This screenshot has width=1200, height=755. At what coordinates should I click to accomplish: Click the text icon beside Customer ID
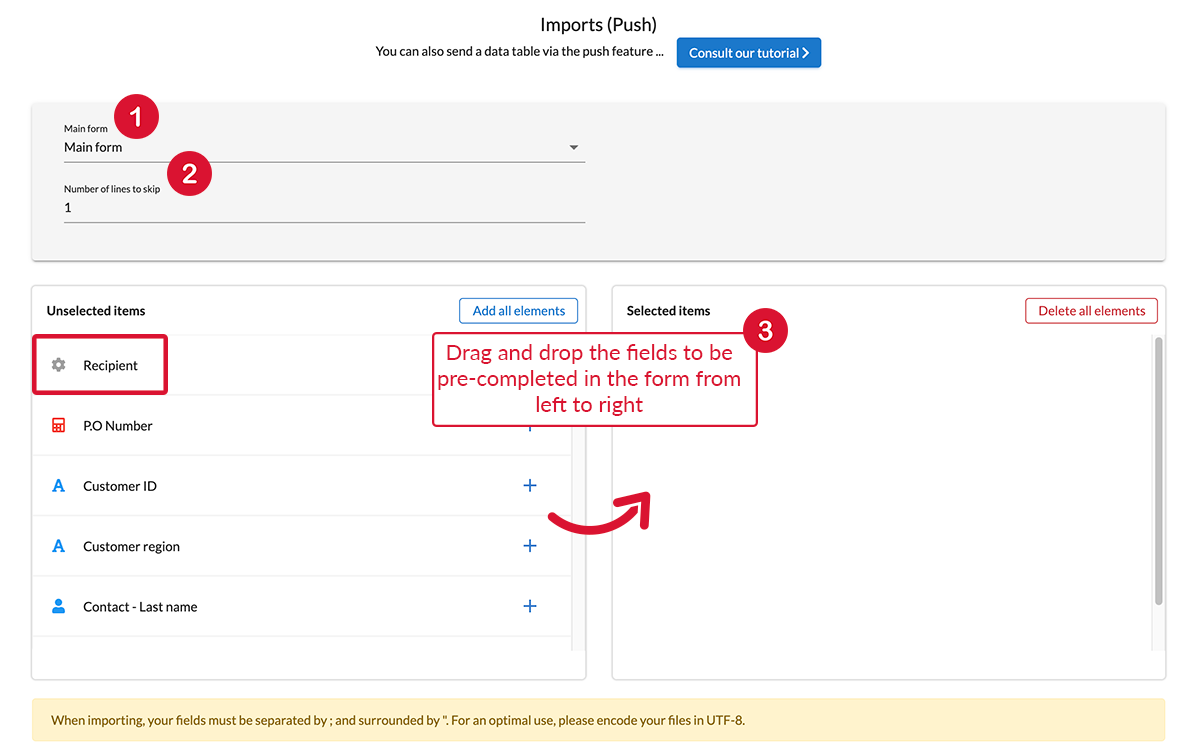point(58,486)
